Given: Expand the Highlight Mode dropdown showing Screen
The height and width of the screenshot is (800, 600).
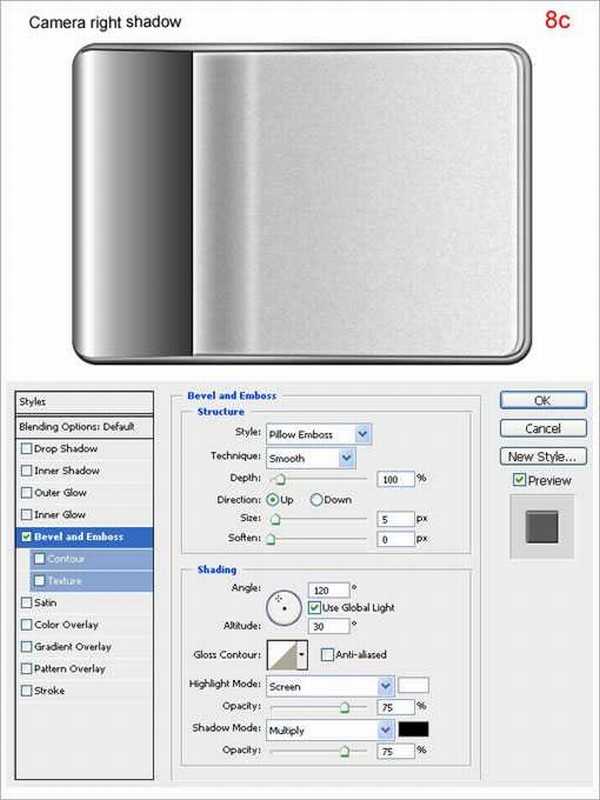Looking at the screenshot, I should click(x=330, y=686).
